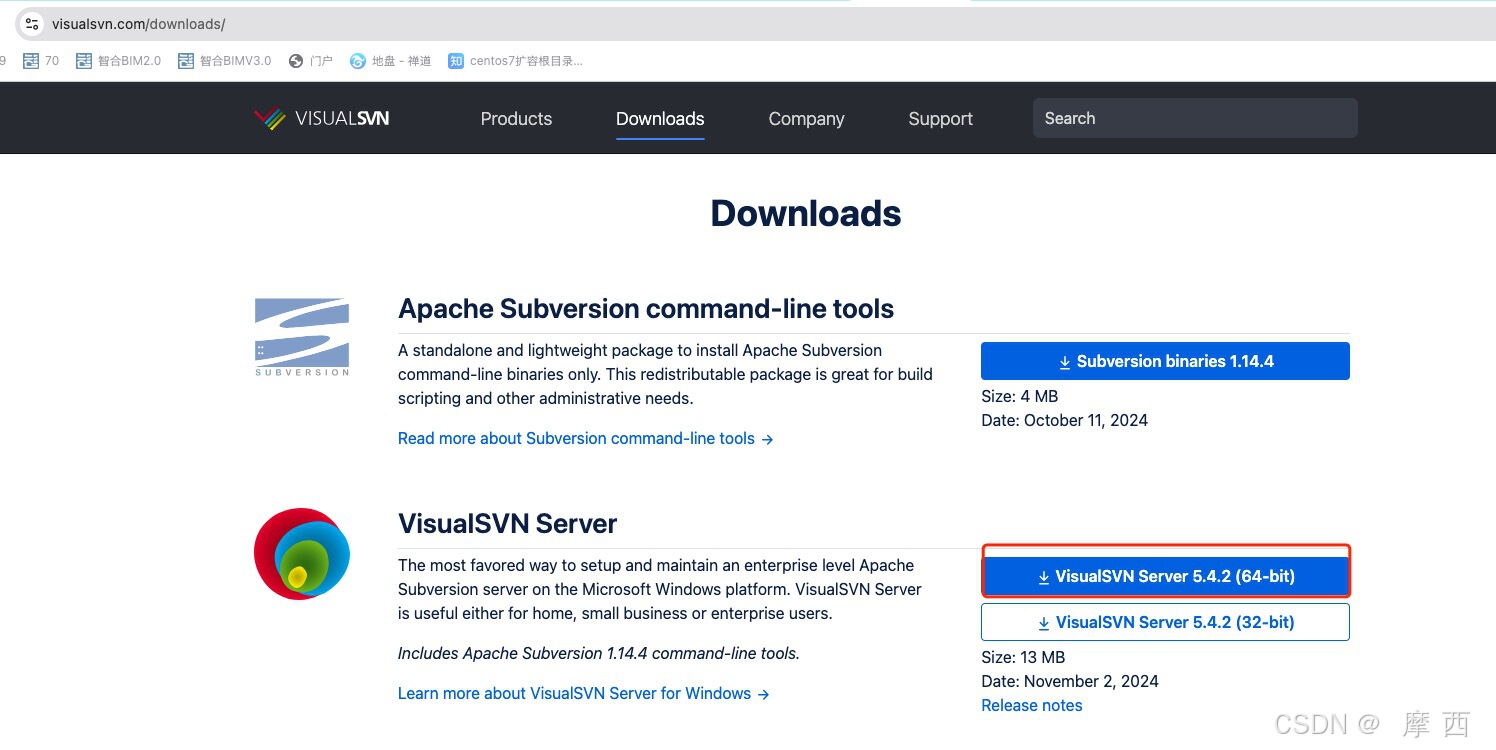
Task: Click the 'Apache Subversion command-line tools' heading
Action: coord(646,308)
